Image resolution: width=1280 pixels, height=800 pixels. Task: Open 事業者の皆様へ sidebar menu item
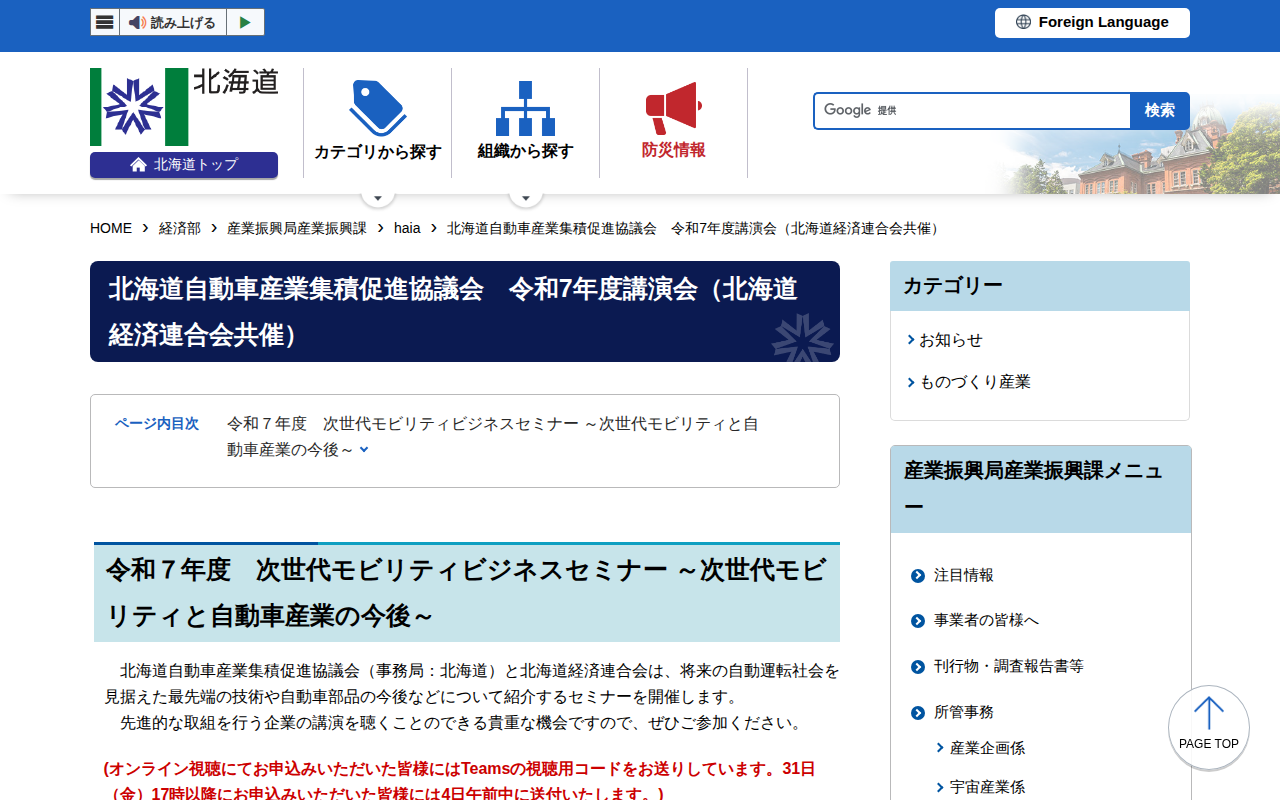(x=986, y=620)
